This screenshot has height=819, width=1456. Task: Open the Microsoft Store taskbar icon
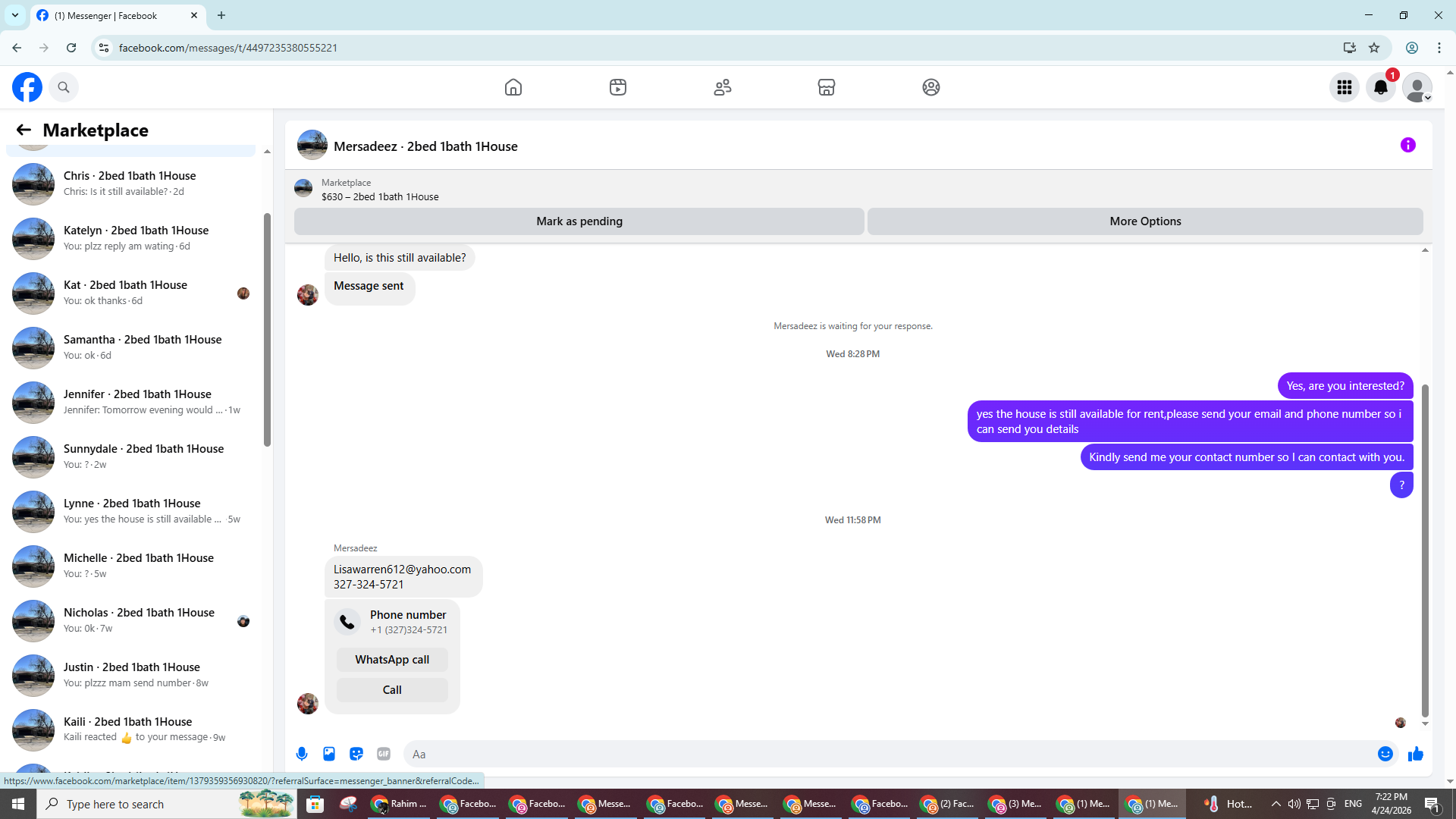[315, 804]
